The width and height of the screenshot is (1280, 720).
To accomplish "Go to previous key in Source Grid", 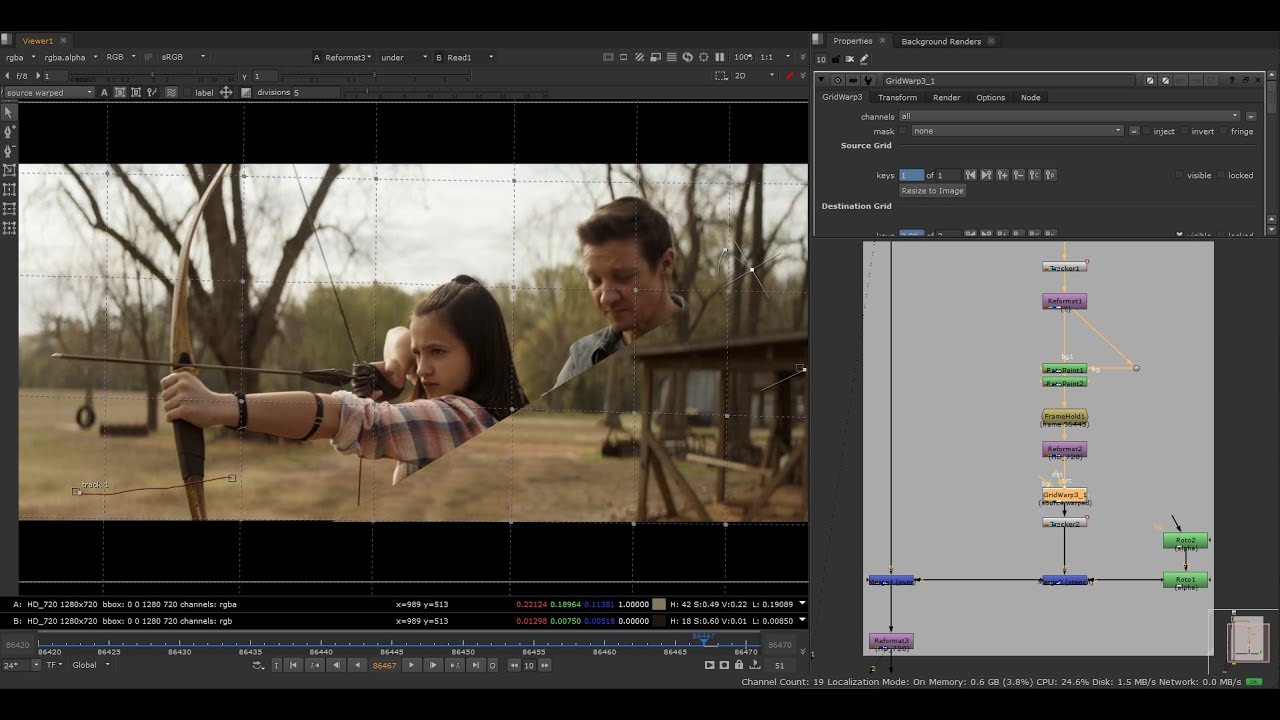I will point(970,175).
